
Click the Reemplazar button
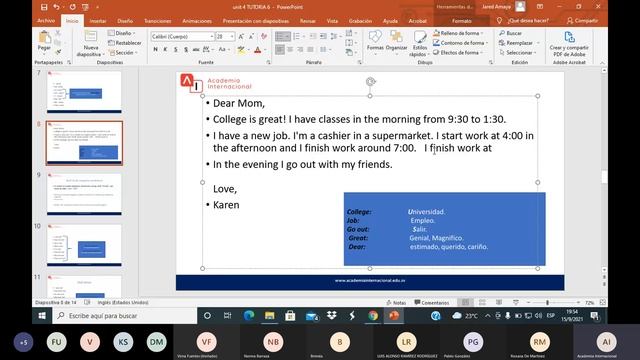click(x=516, y=43)
